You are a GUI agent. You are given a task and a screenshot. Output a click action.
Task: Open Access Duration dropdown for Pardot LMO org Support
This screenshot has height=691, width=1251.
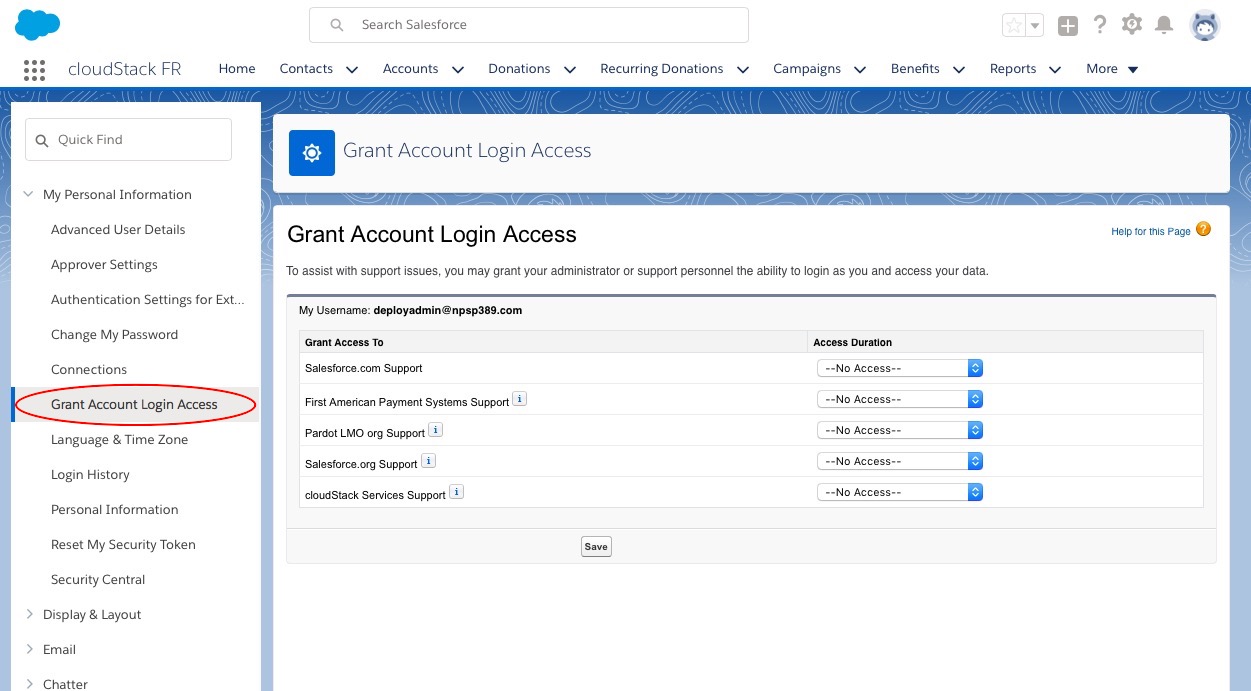click(x=900, y=430)
